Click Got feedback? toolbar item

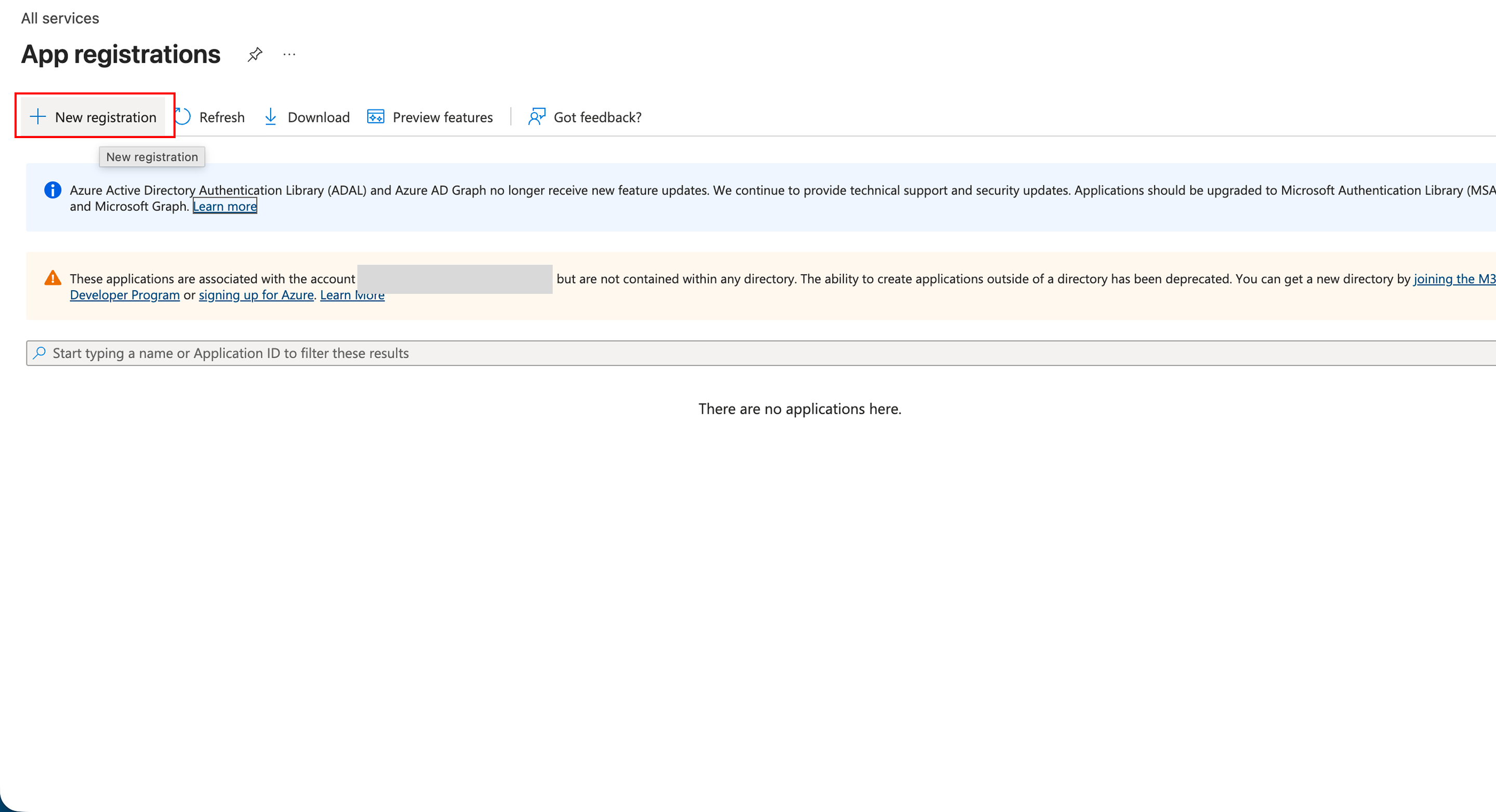(597, 117)
